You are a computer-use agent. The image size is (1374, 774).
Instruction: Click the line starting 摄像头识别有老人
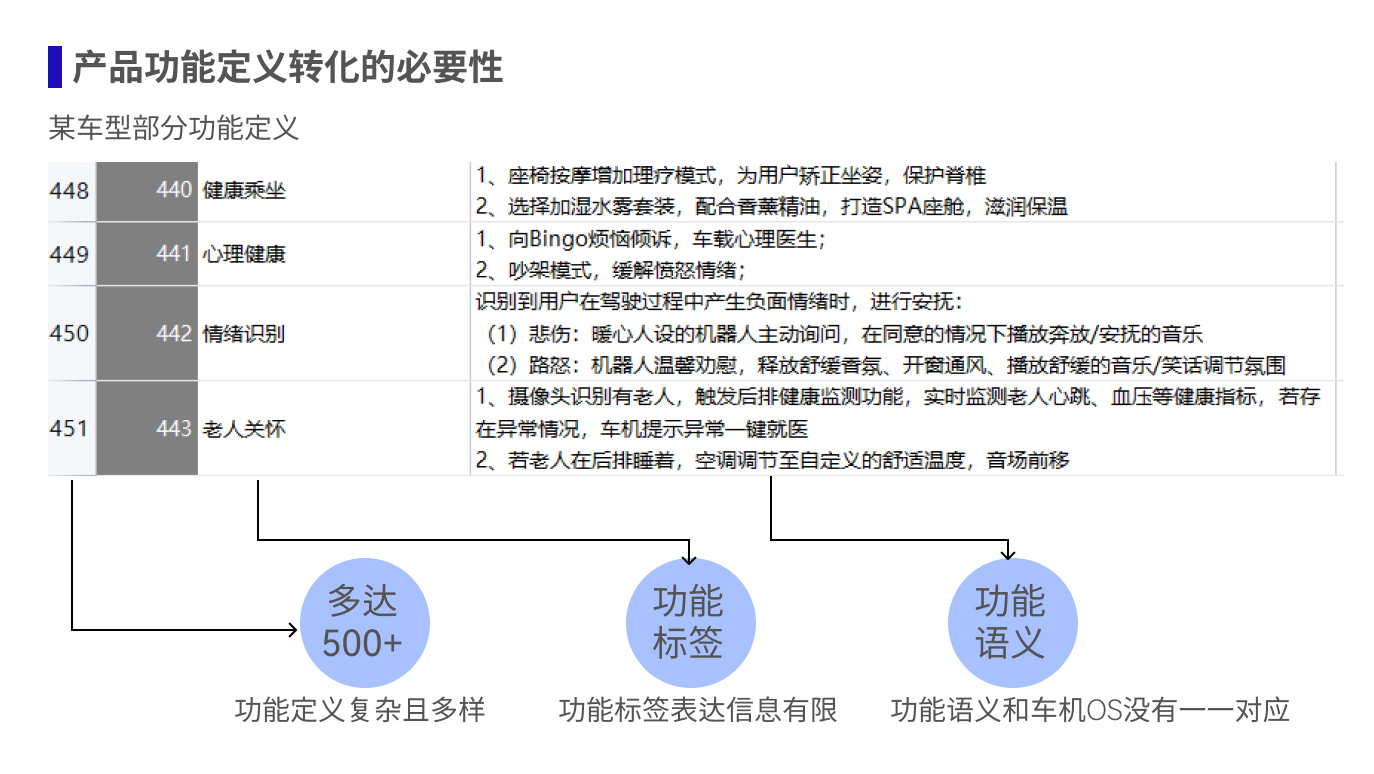pos(898,397)
